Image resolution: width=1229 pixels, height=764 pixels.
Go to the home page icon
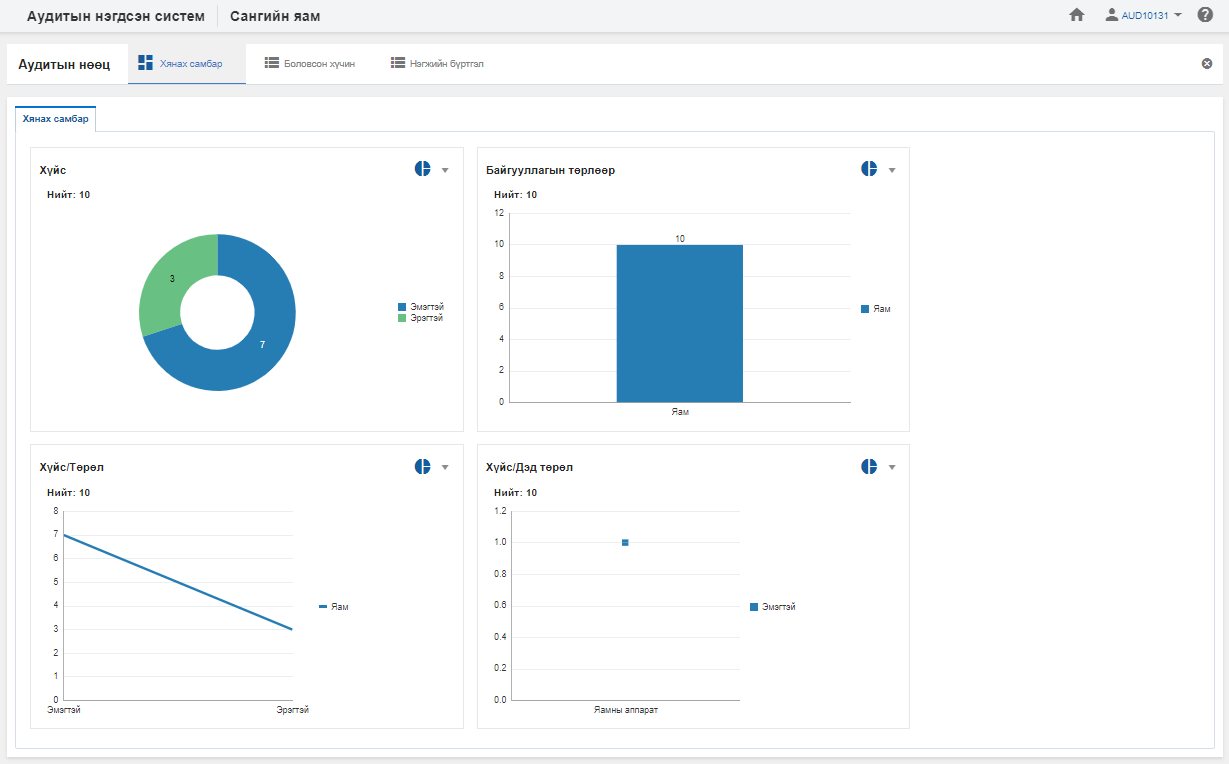(x=1077, y=15)
